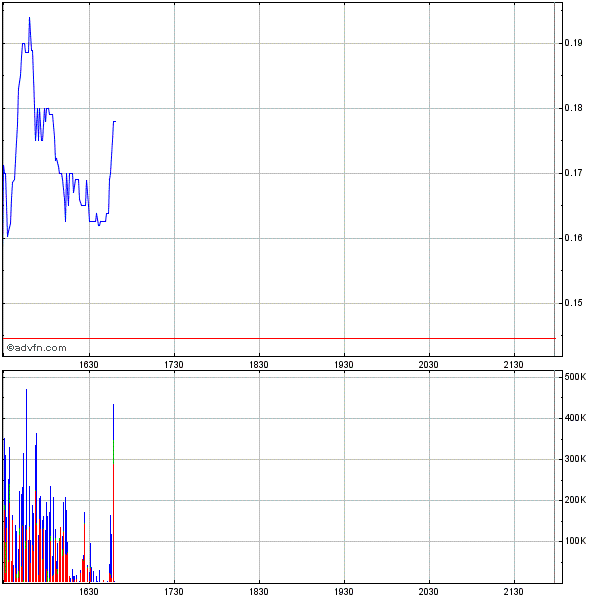The image size is (600, 600).
Task: Click the 0.15 price axis label
Action: point(573,303)
